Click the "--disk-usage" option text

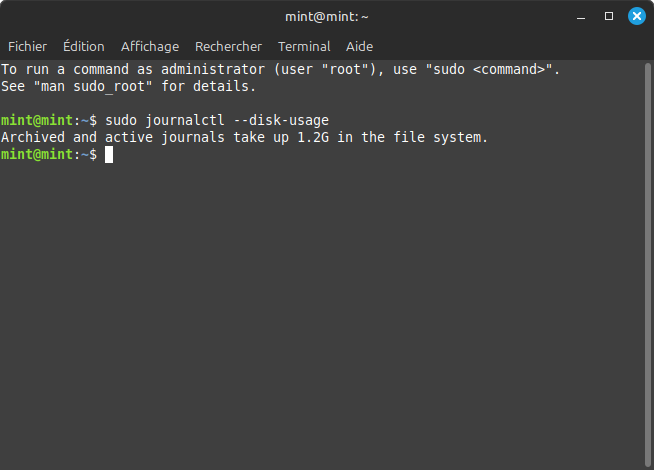[x=293, y=121]
